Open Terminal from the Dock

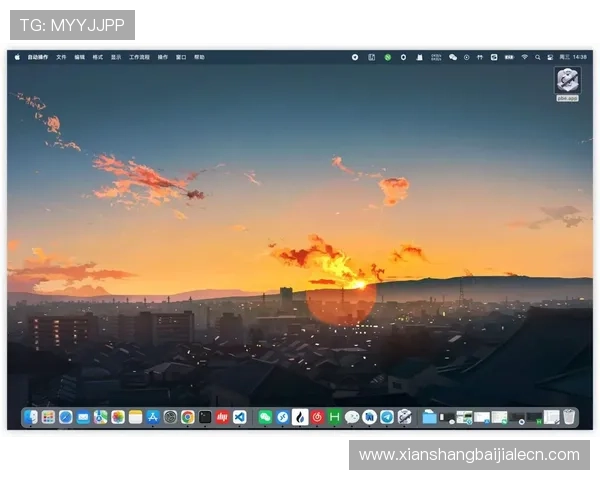point(205,417)
